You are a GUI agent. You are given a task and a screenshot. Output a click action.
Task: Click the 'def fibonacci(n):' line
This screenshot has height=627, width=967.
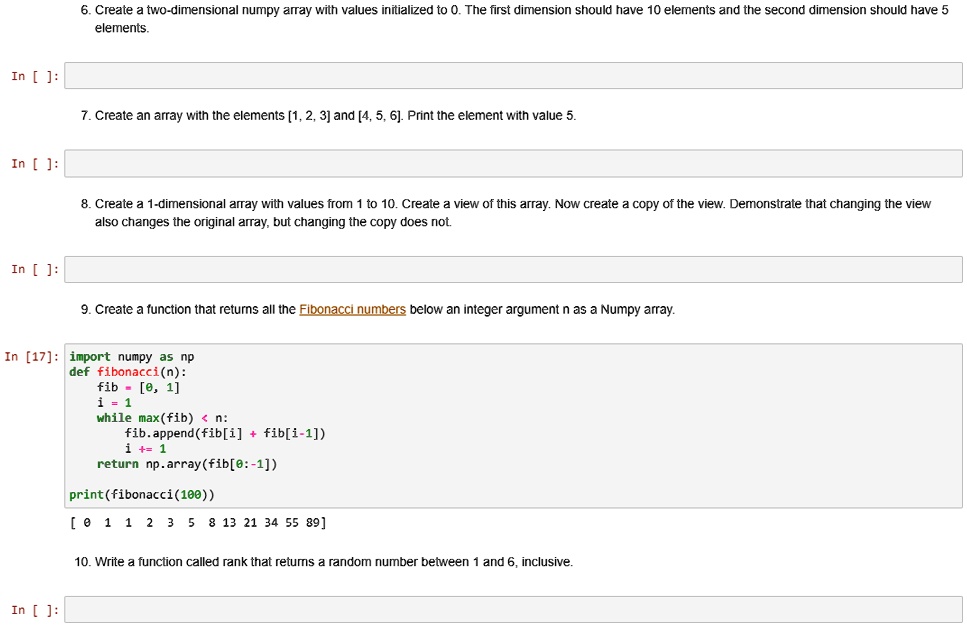click(x=128, y=372)
